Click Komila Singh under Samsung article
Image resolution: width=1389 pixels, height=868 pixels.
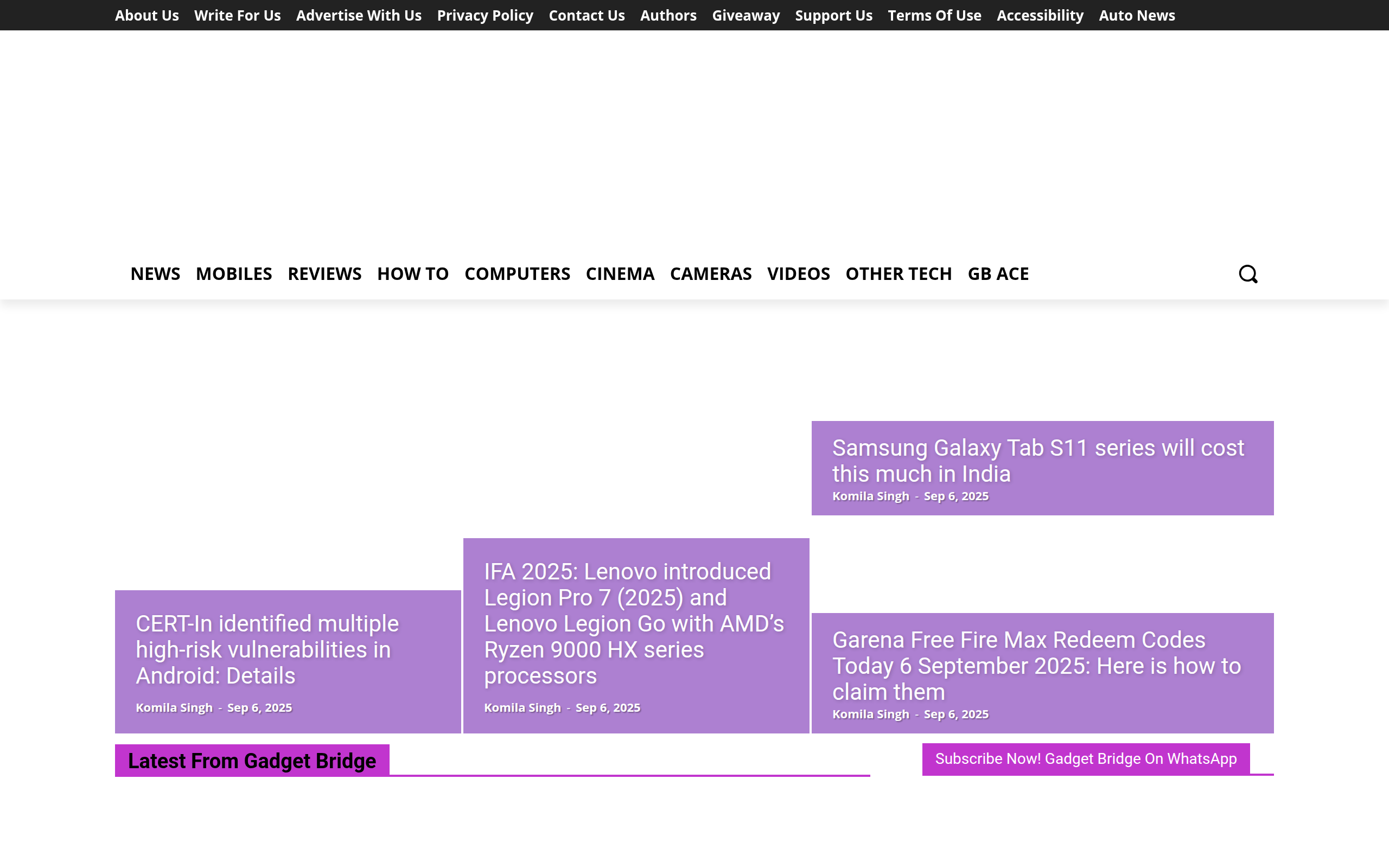pos(871,496)
